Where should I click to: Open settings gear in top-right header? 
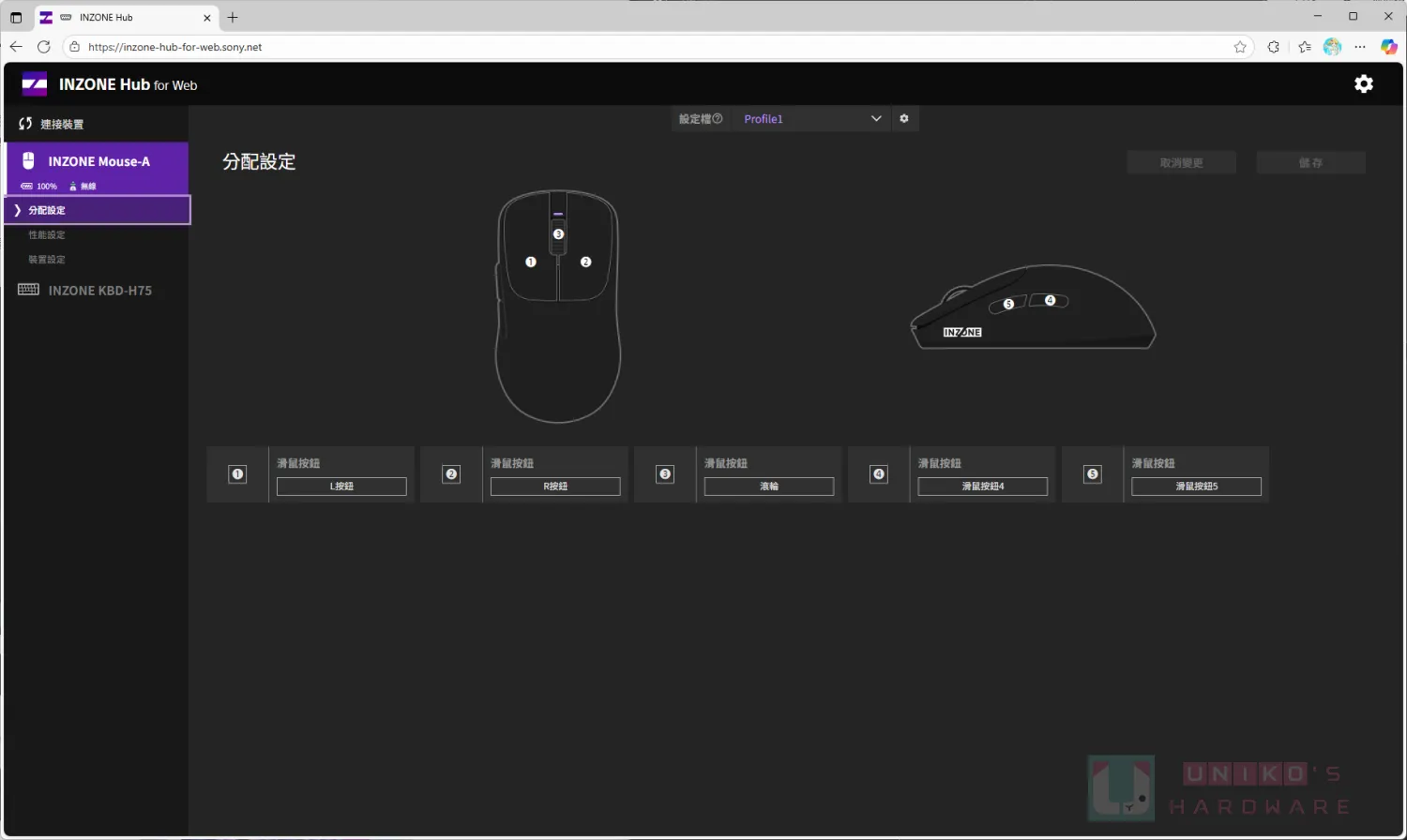coord(1363,84)
